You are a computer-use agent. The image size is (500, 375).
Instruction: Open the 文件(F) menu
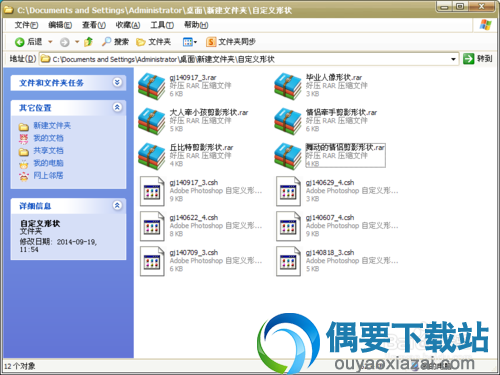(x=27, y=25)
